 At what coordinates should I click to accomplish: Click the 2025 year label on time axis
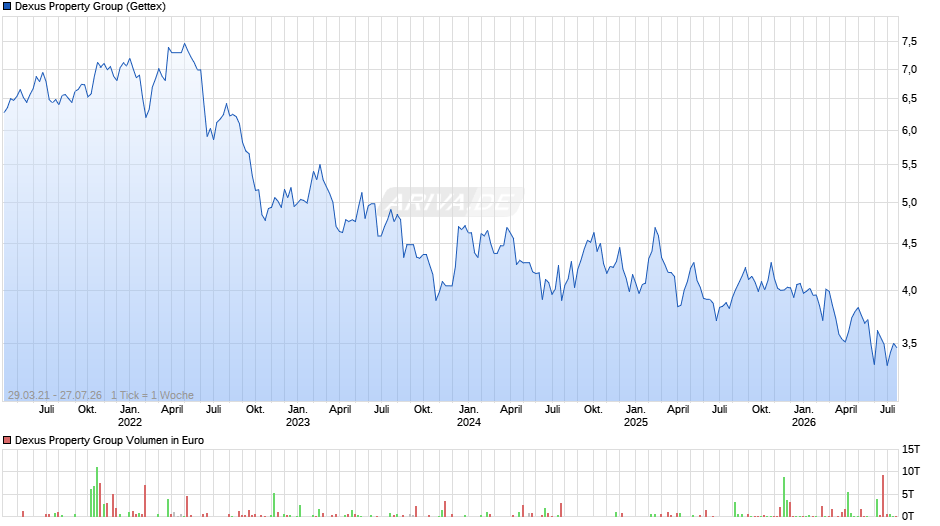[x=635, y=422]
